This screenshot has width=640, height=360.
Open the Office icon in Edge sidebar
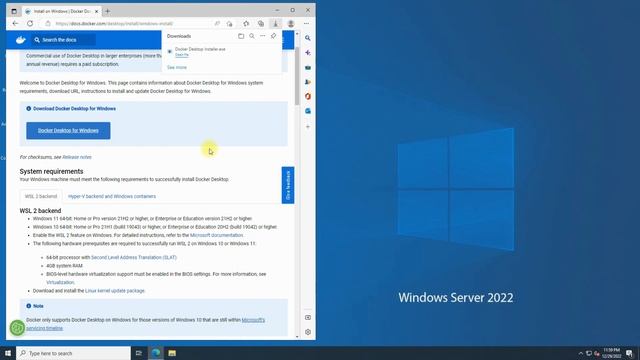click(308, 96)
